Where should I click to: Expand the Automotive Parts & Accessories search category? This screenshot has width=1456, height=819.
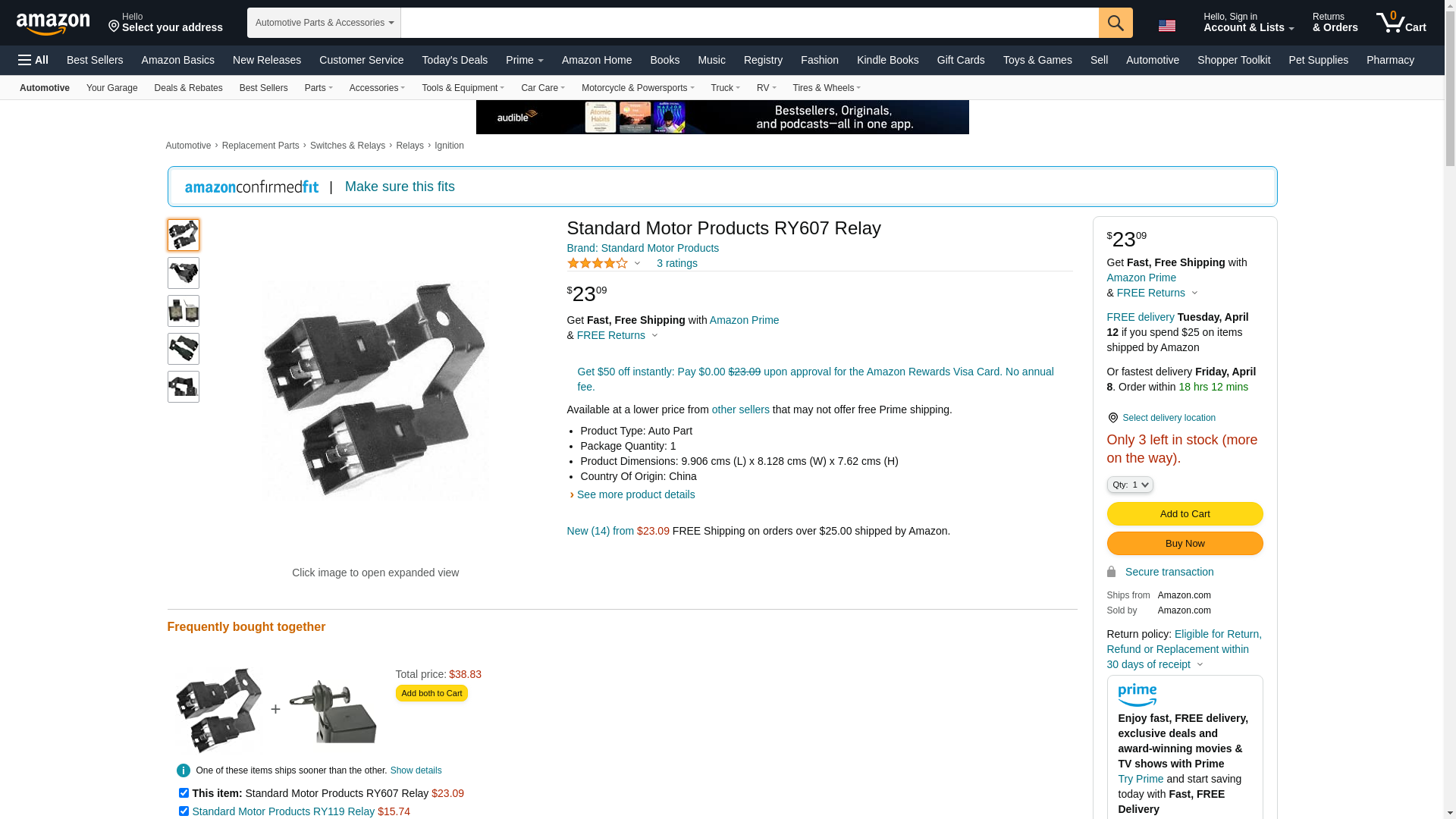tap(324, 23)
